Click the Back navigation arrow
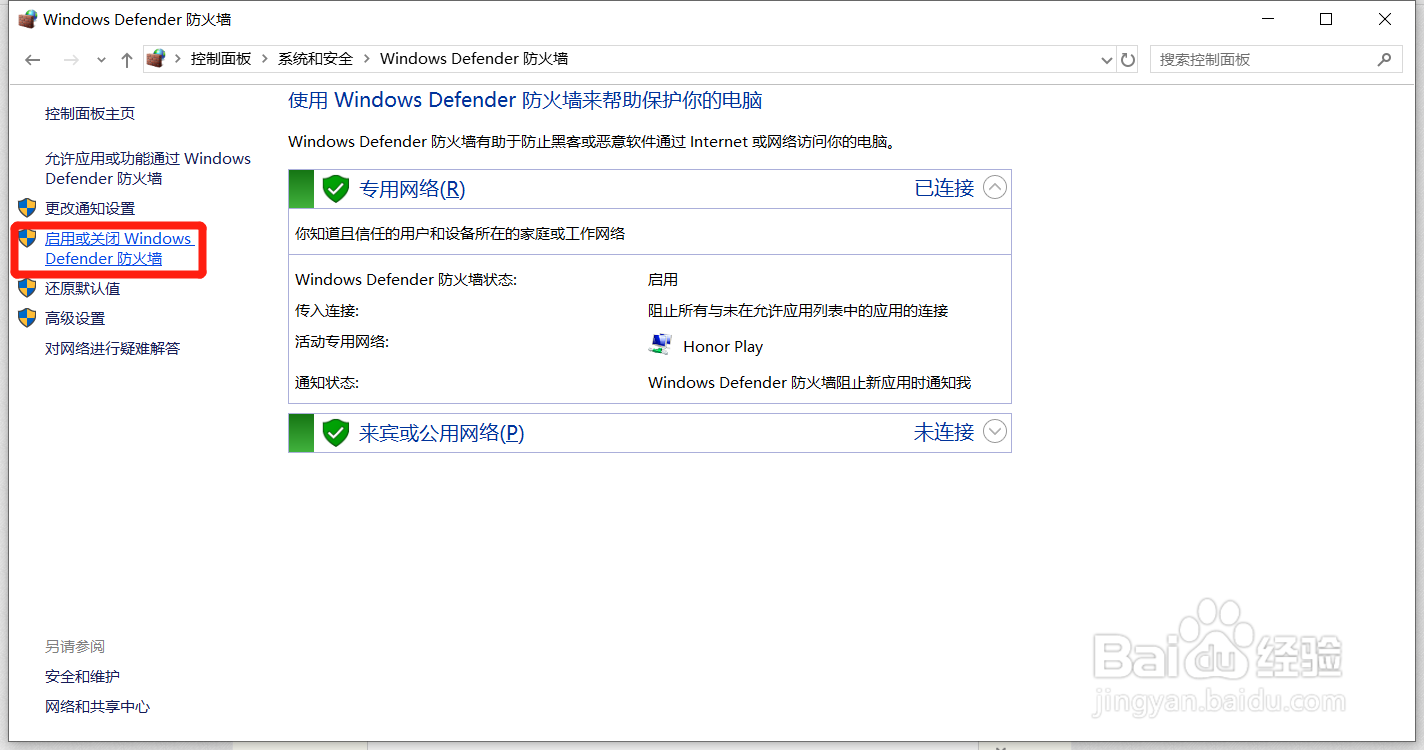This screenshot has height=750, width=1424. click(x=33, y=60)
